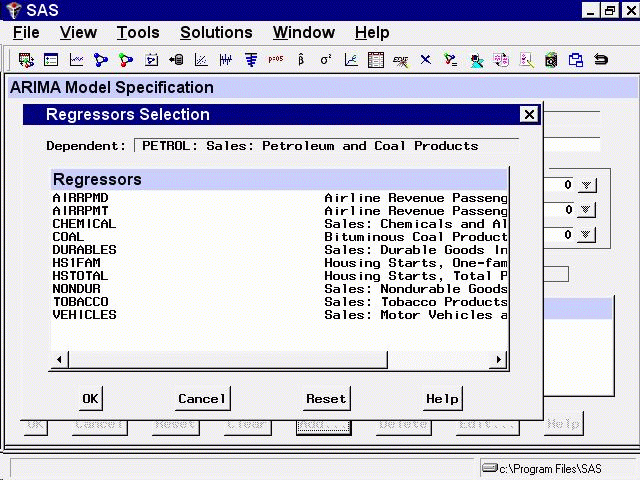The height and width of the screenshot is (480, 640).
Task: Select the DURABLES regressor
Action: tap(280, 250)
